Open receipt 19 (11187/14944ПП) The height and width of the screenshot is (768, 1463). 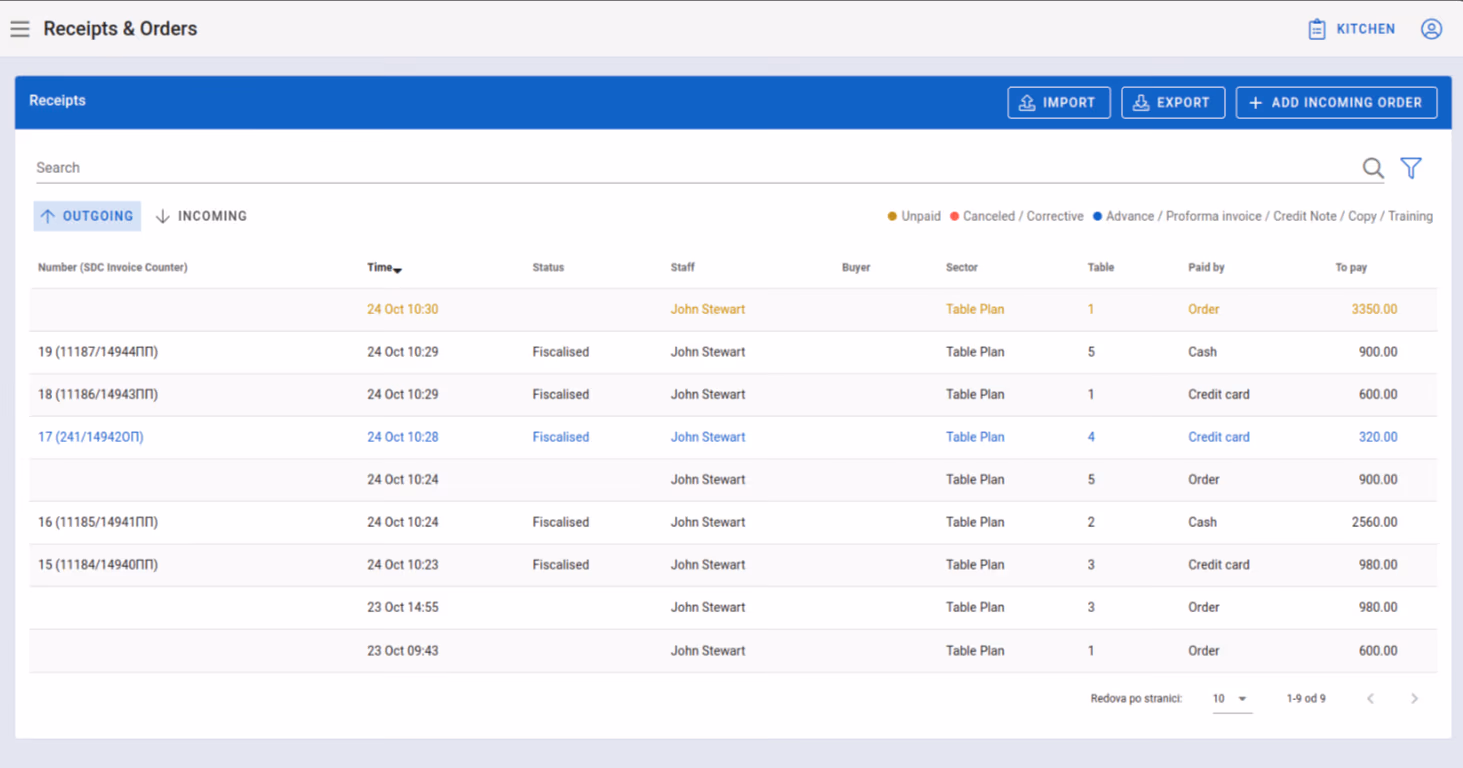tap(733, 352)
